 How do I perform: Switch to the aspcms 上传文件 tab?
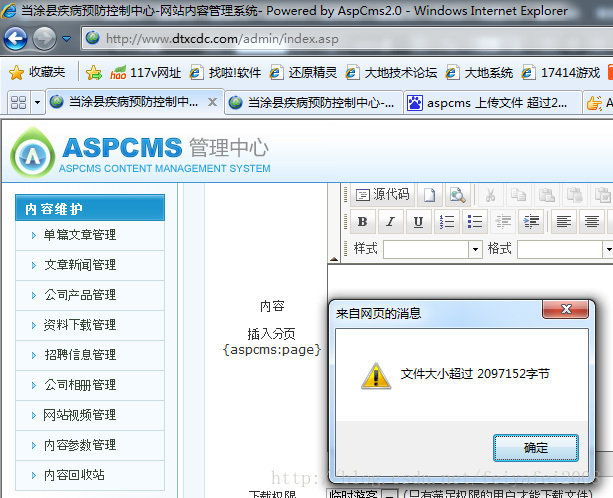coord(492,103)
